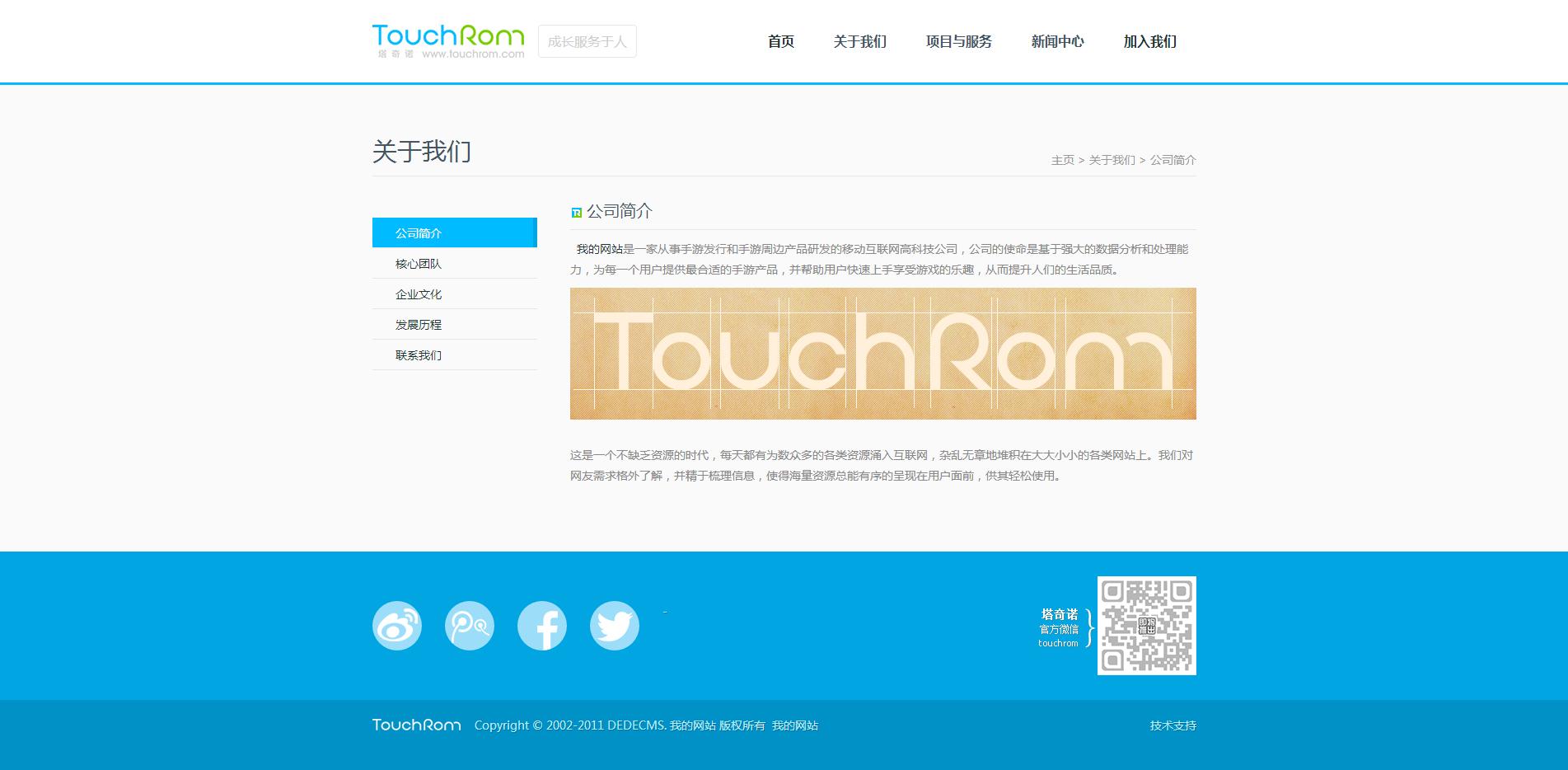Viewport: 1568px width, 770px height.
Task: Click 加入我们 in the top navigation
Action: pyautogui.click(x=1149, y=41)
